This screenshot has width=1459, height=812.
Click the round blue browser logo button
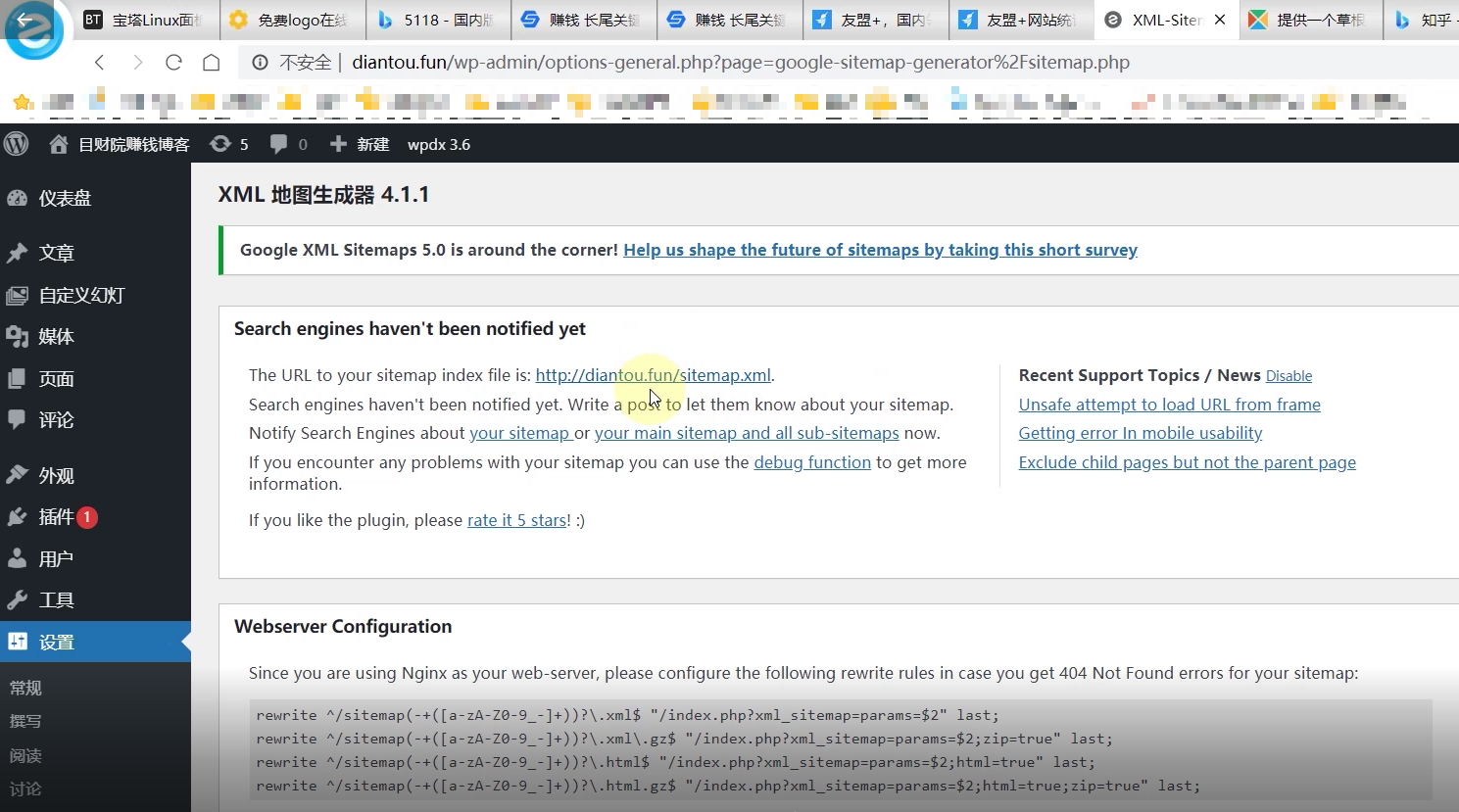click(32, 28)
